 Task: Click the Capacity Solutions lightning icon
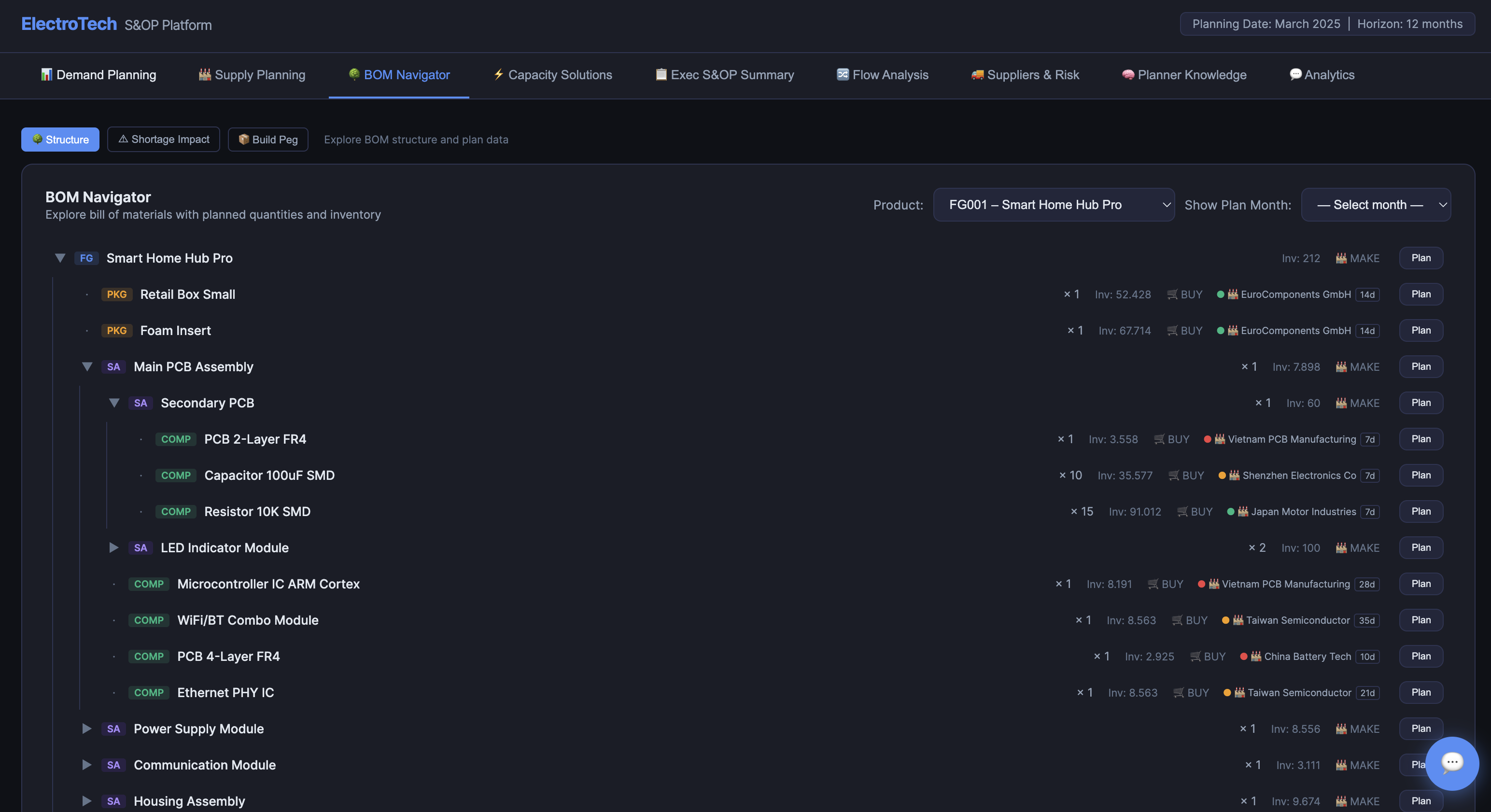coord(498,74)
